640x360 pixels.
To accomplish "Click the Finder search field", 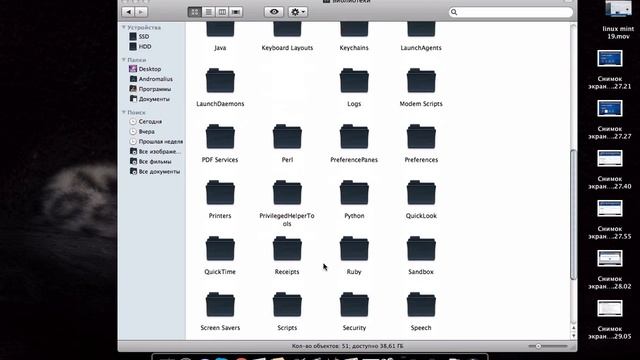I will [x=511, y=12].
